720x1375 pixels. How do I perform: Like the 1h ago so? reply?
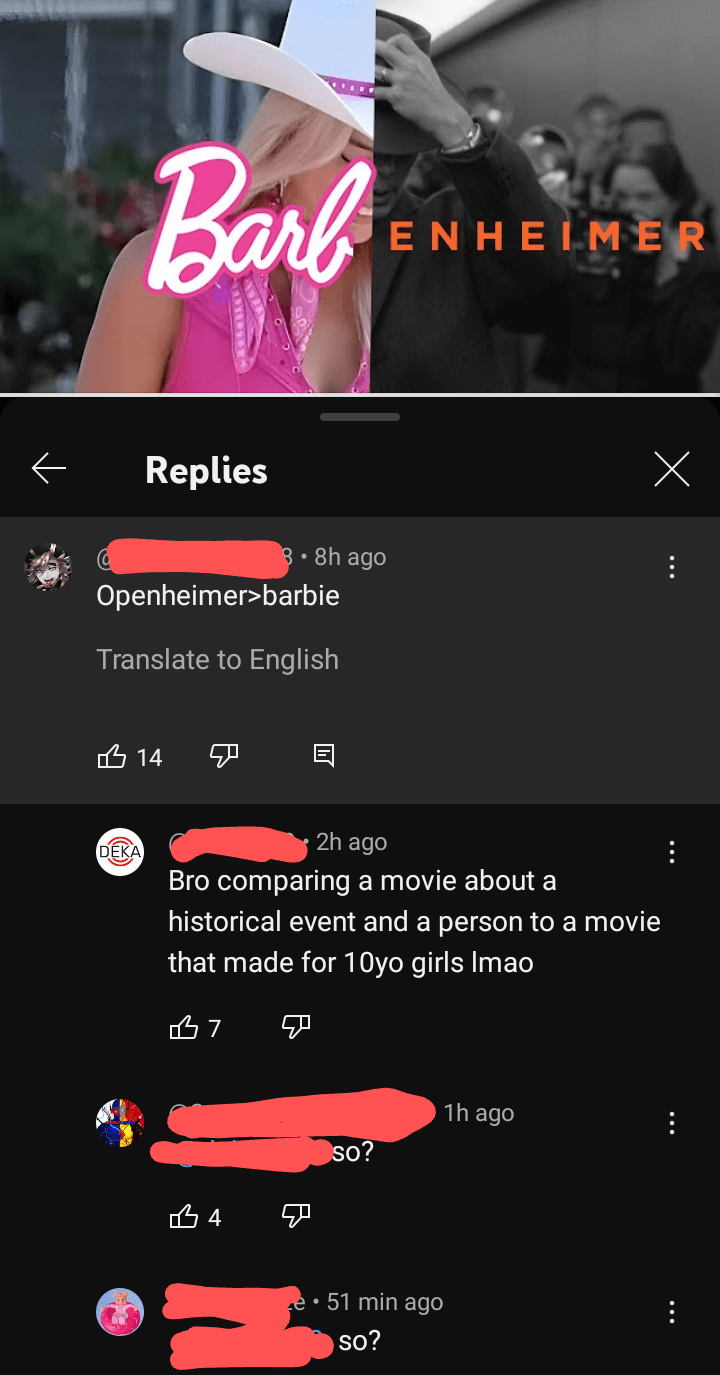184,1216
